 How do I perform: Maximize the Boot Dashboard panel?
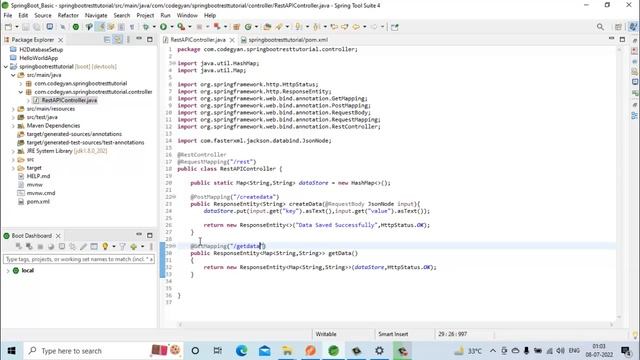click(x=150, y=236)
